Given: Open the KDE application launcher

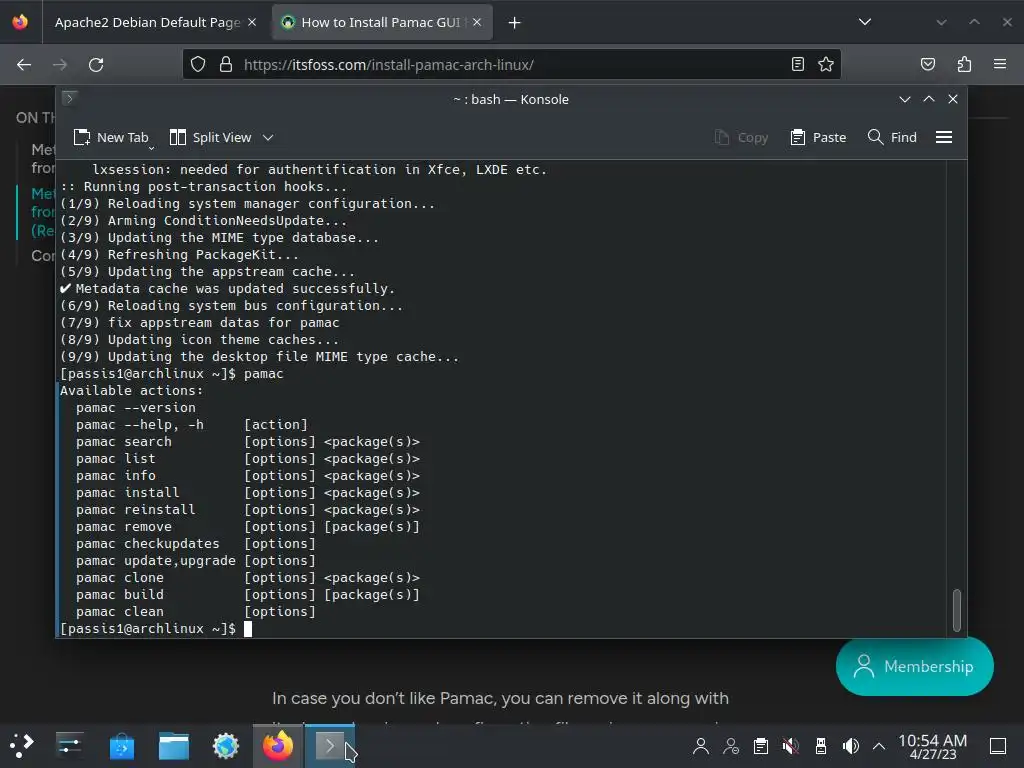Looking at the screenshot, I should coord(22,745).
